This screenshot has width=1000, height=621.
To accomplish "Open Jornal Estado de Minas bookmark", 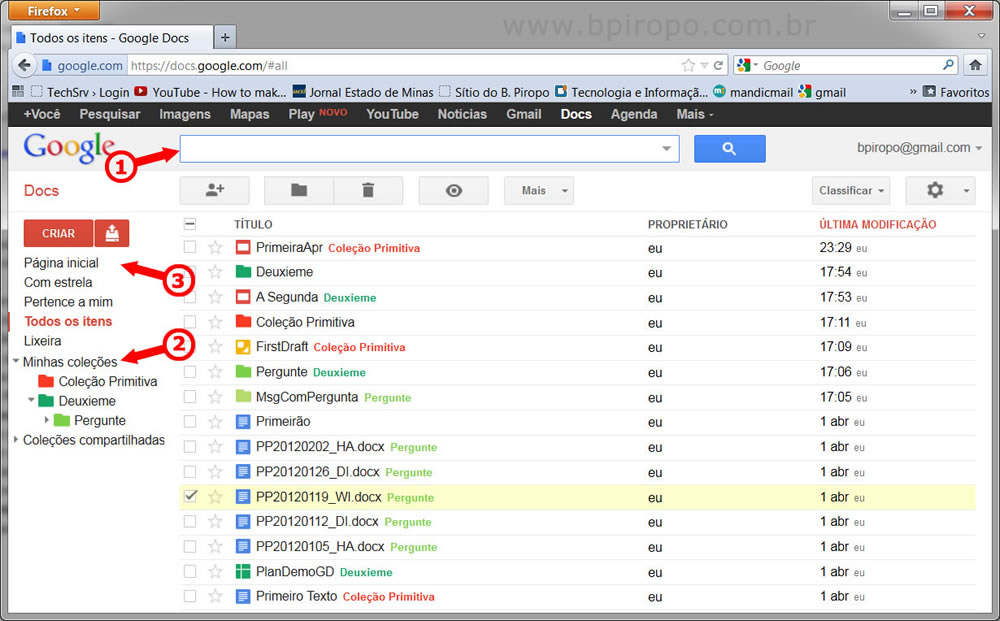I will [363, 92].
